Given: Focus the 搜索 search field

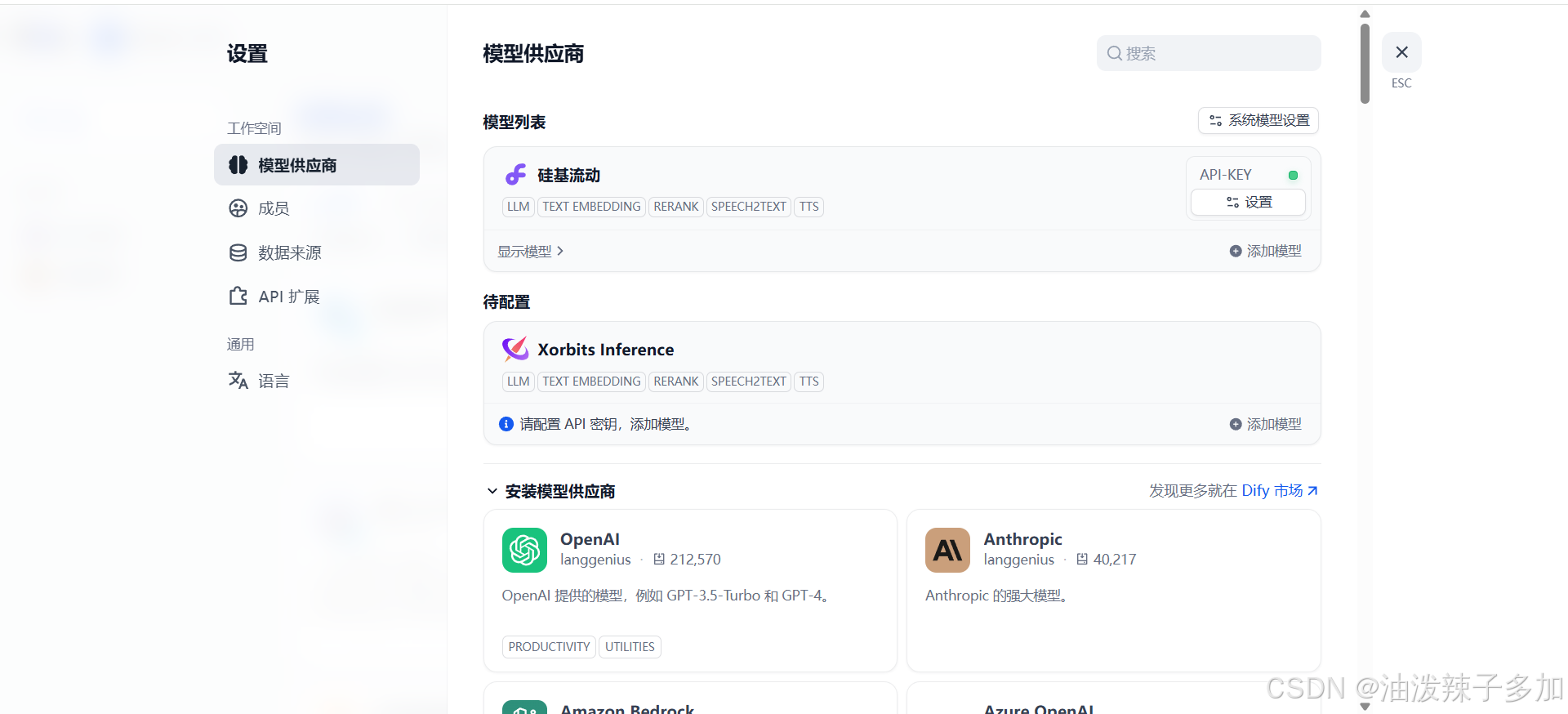Looking at the screenshot, I should 1209,53.
